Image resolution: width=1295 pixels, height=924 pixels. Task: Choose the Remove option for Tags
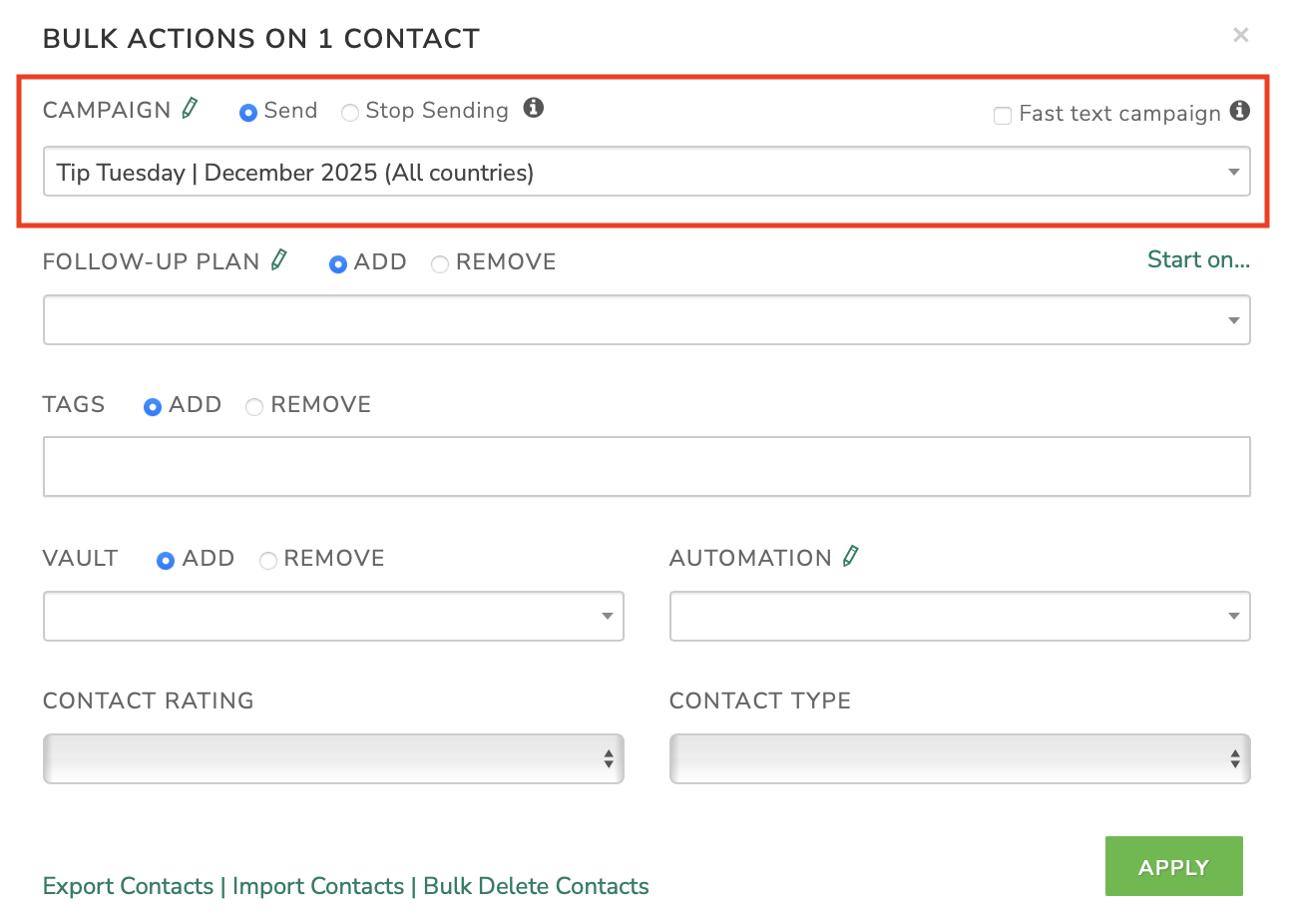254,407
